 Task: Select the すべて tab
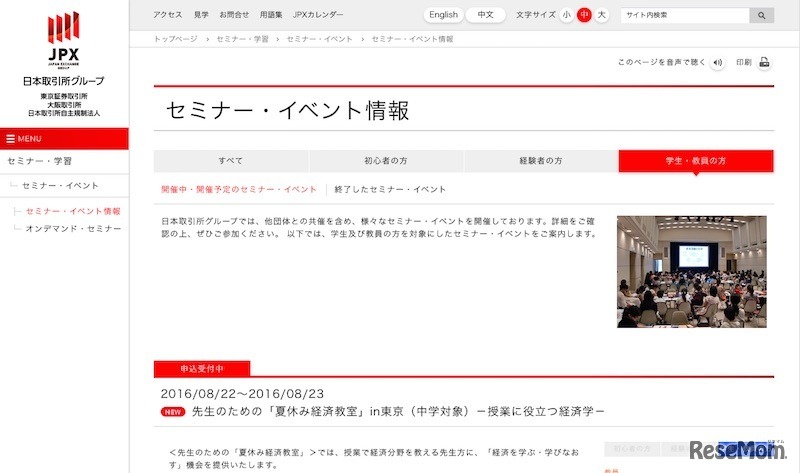point(231,161)
